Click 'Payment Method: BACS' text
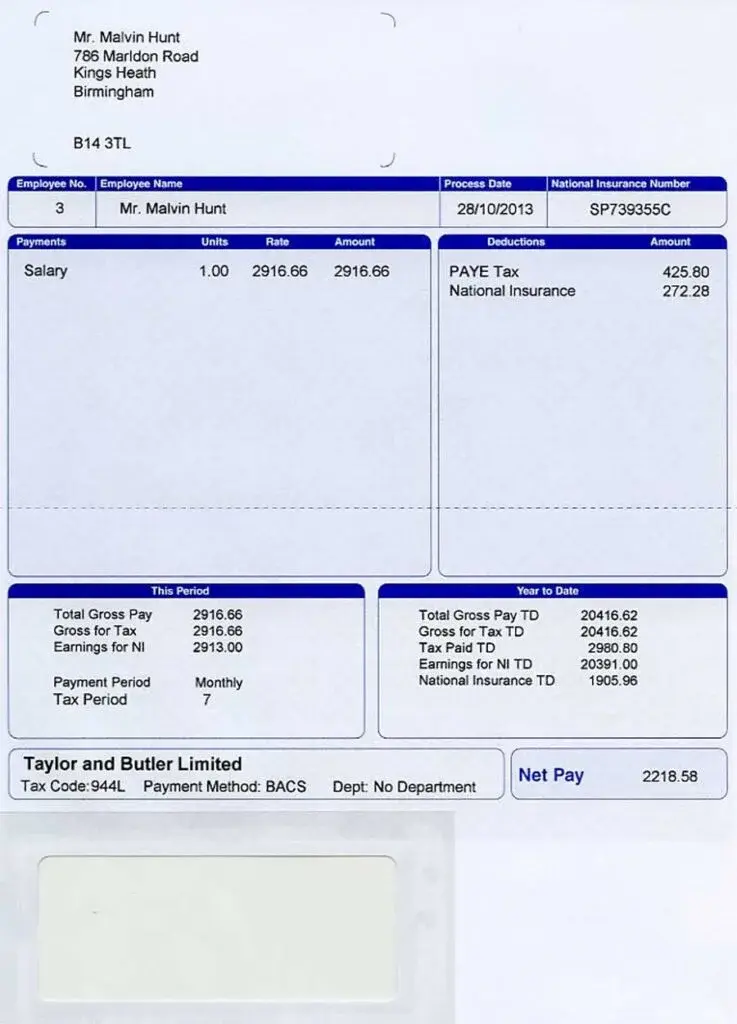This screenshot has width=737, height=1024. pyautogui.click(x=225, y=786)
